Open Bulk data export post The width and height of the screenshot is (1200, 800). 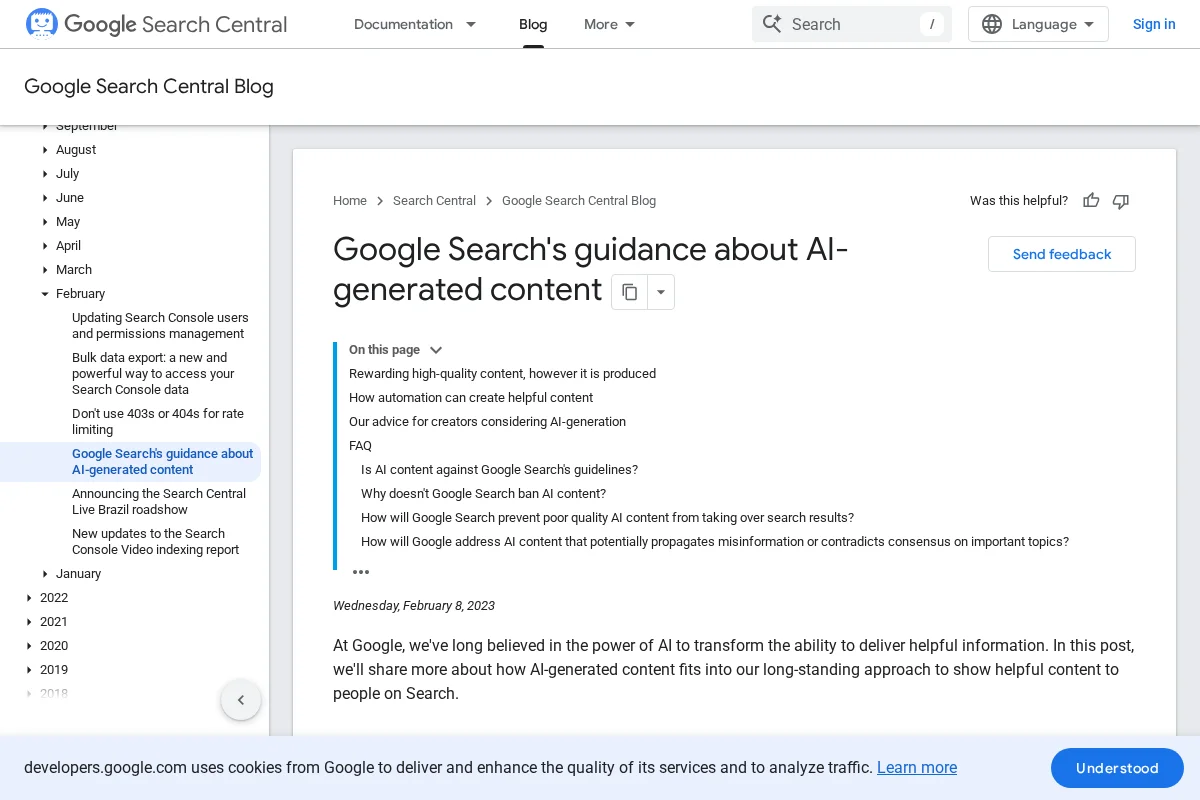pos(153,374)
